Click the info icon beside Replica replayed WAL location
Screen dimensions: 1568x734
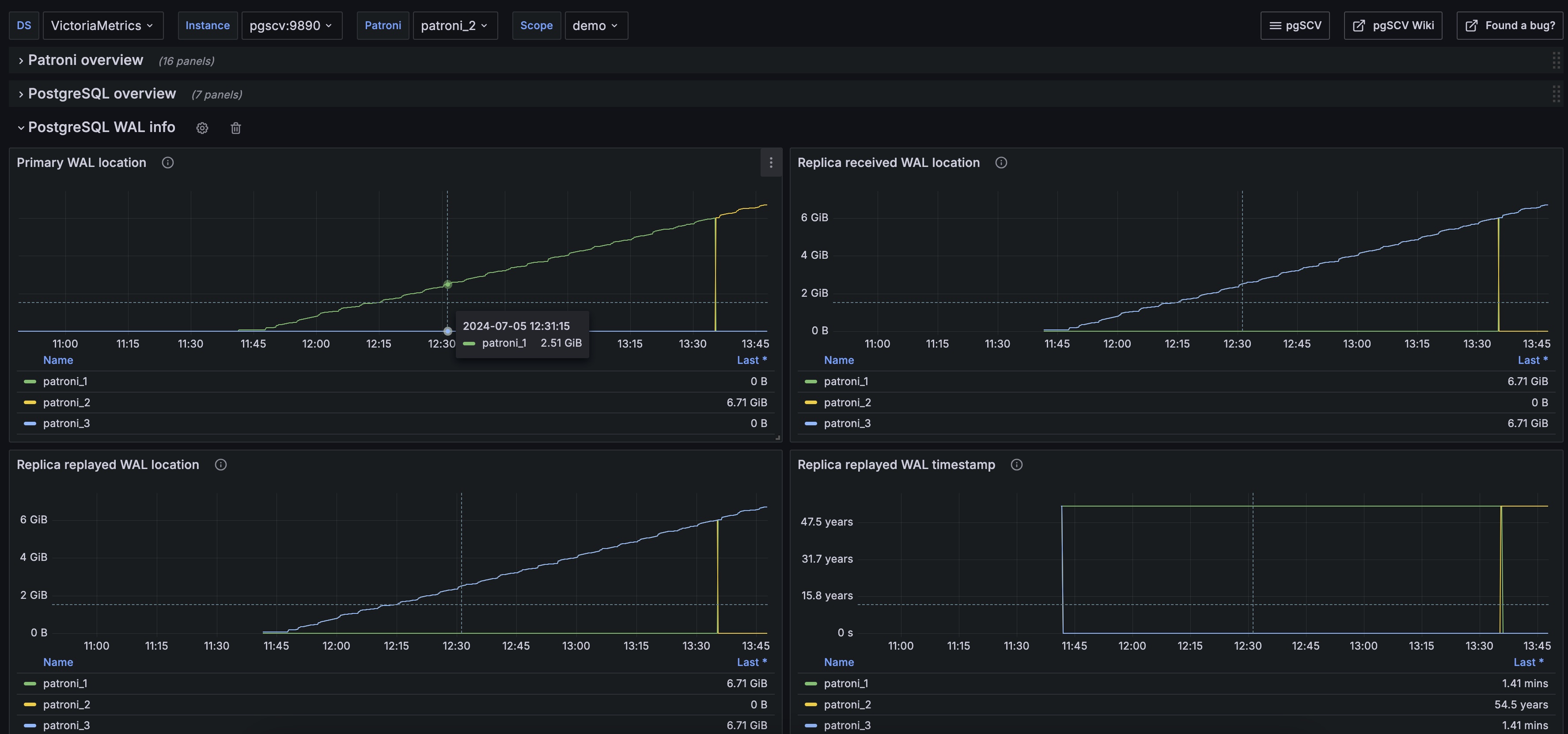click(x=221, y=465)
